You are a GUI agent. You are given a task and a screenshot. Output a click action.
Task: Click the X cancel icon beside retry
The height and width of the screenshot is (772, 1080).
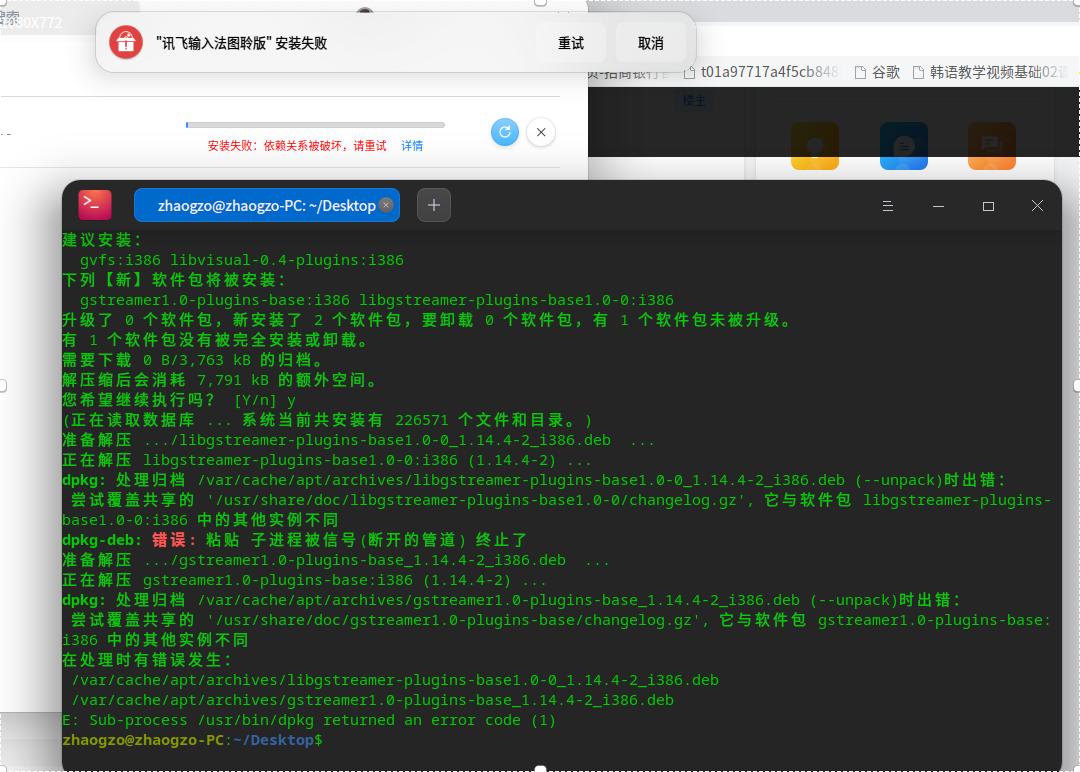point(541,132)
